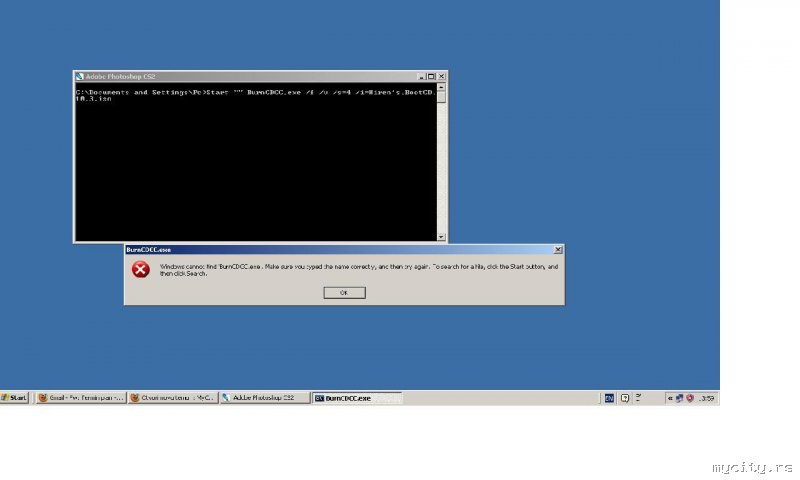
Task: Expand hidden tray icons with the chevron
Action: click(670, 398)
